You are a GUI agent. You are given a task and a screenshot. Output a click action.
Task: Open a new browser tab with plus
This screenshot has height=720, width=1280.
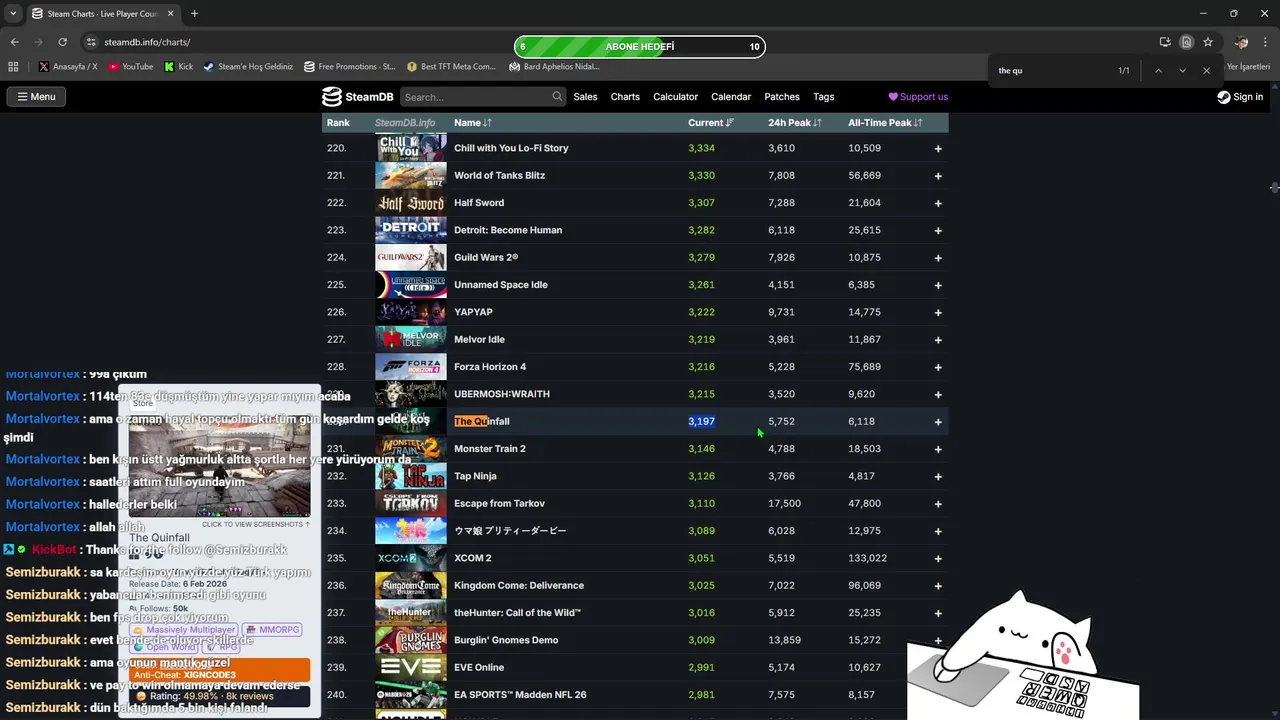[194, 14]
